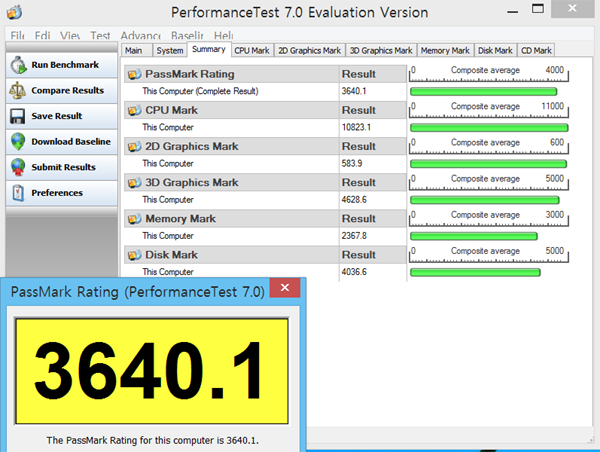
Task: Select the 4628.6 3D Graphics value
Action: pyautogui.click(x=354, y=200)
